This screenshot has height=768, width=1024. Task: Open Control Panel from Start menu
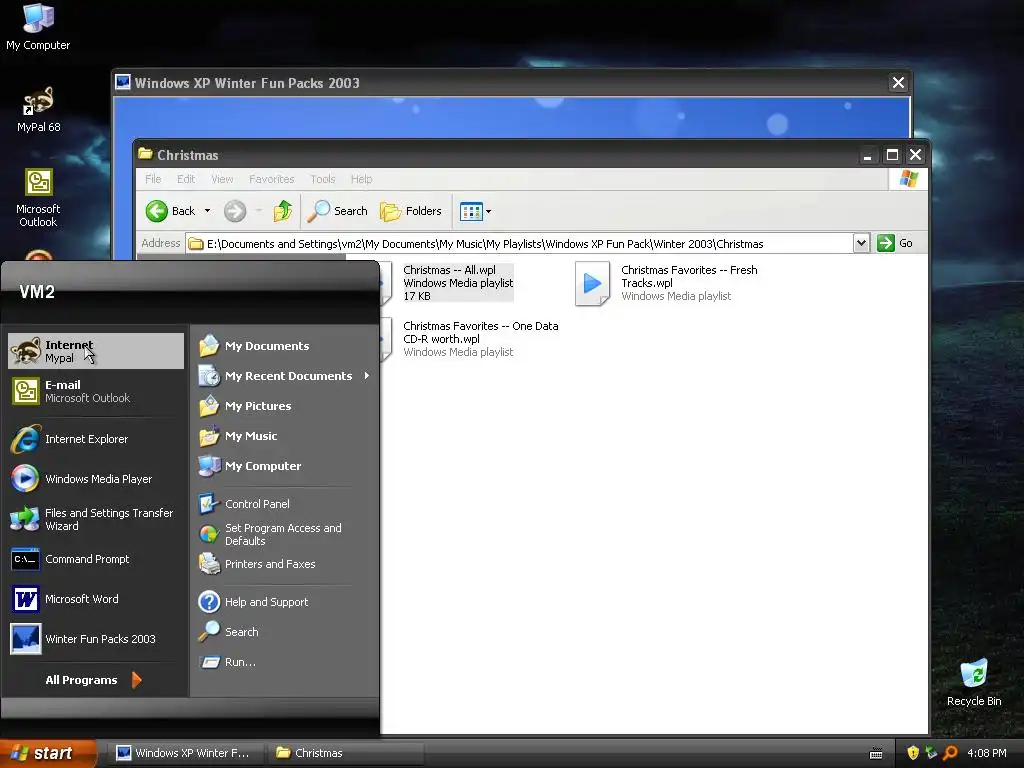click(x=285, y=504)
